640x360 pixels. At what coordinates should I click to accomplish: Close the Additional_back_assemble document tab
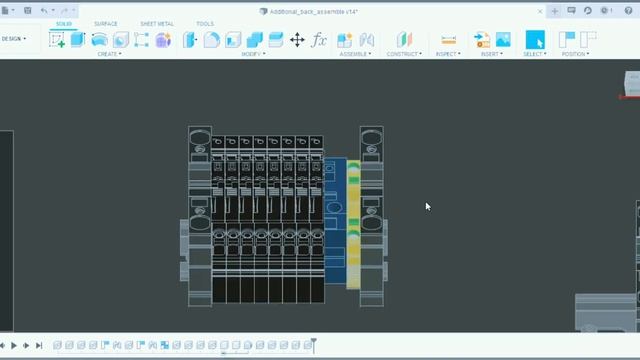tap(540, 11)
